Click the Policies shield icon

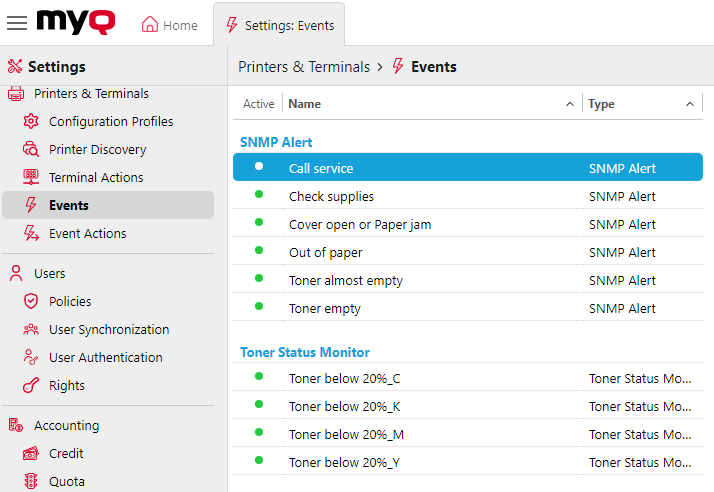coord(30,302)
